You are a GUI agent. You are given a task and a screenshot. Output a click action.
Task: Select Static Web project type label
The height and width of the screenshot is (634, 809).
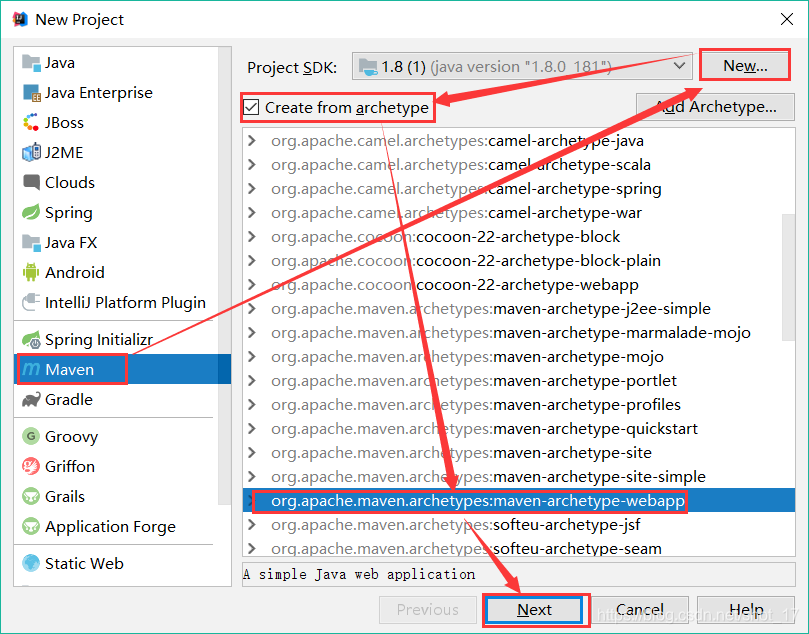[84, 563]
